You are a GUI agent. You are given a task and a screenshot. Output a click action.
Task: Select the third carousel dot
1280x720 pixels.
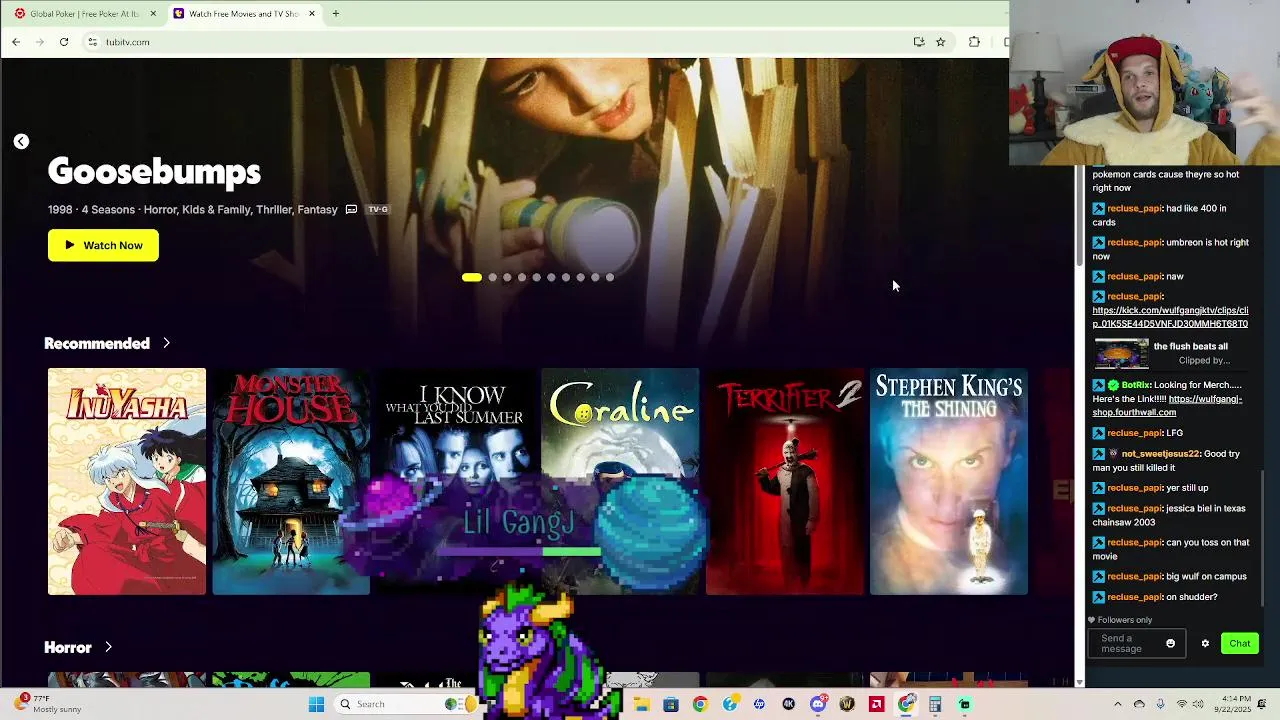(507, 278)
